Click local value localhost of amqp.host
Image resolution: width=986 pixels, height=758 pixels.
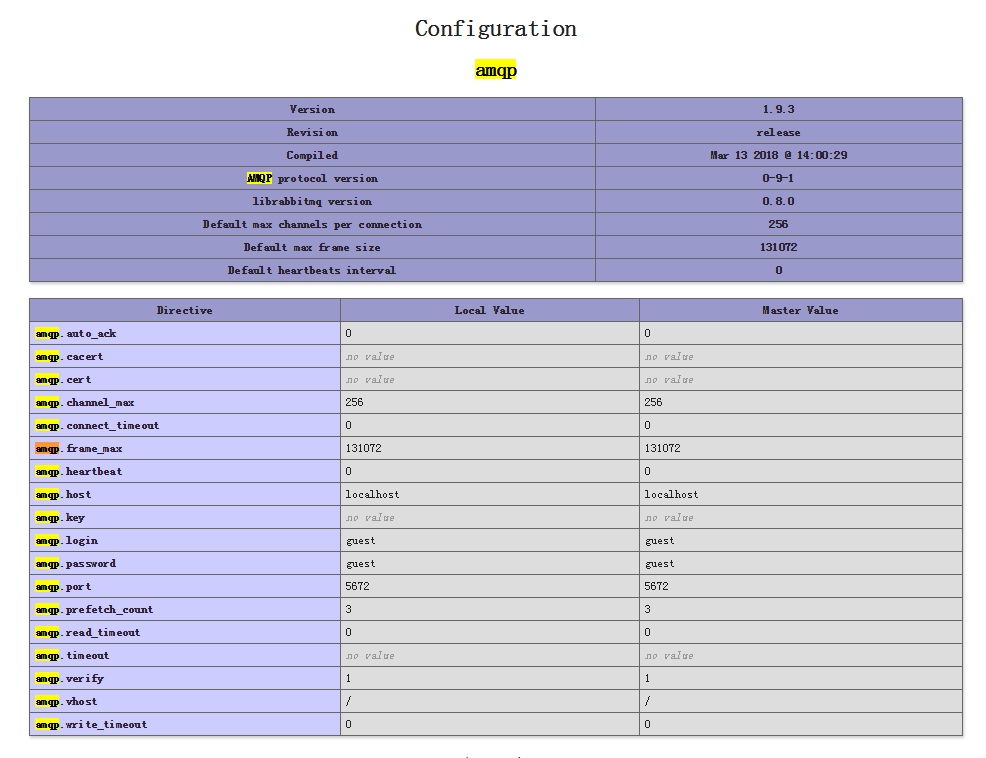(372, 495)
